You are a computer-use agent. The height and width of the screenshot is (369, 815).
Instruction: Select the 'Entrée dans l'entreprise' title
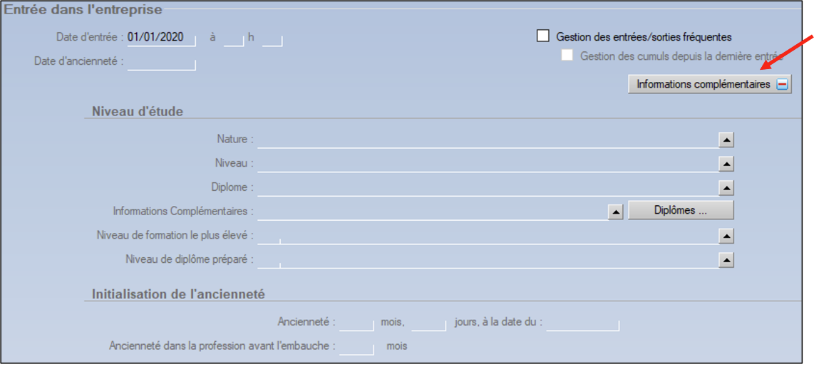[83, 9]
